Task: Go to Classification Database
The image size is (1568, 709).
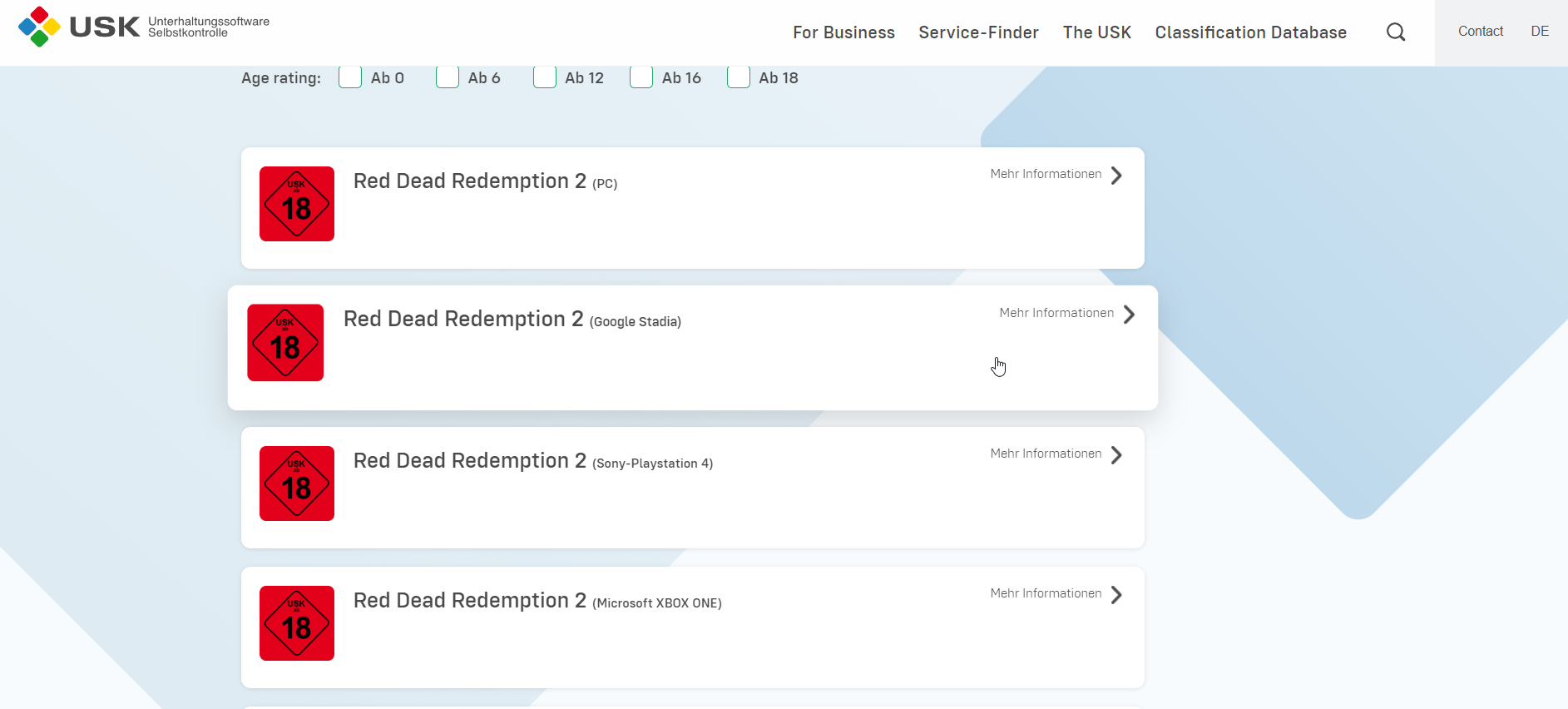Action: [1250, 32]
